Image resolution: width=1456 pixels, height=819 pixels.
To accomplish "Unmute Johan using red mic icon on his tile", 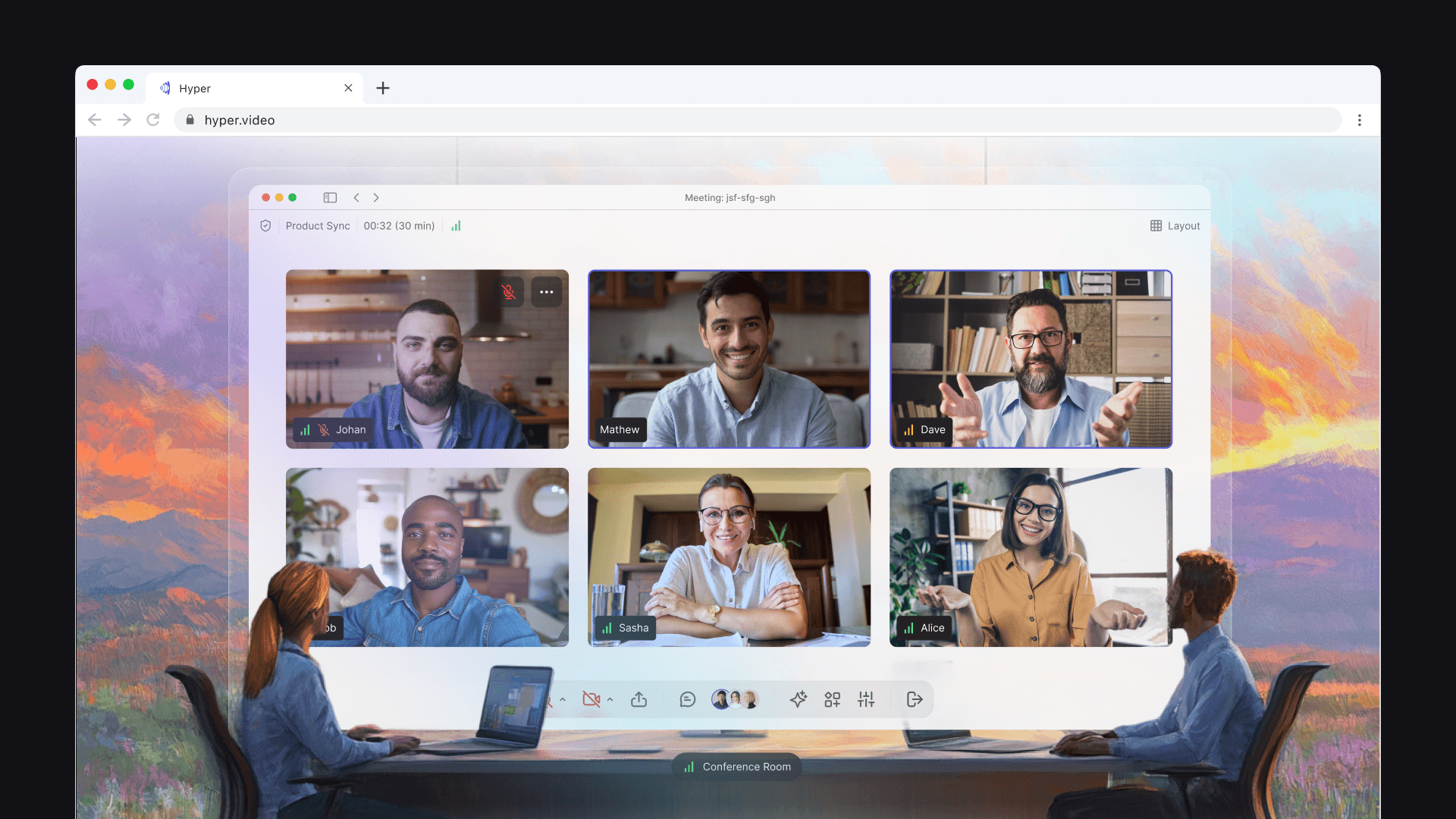I will tap(509, 292).
